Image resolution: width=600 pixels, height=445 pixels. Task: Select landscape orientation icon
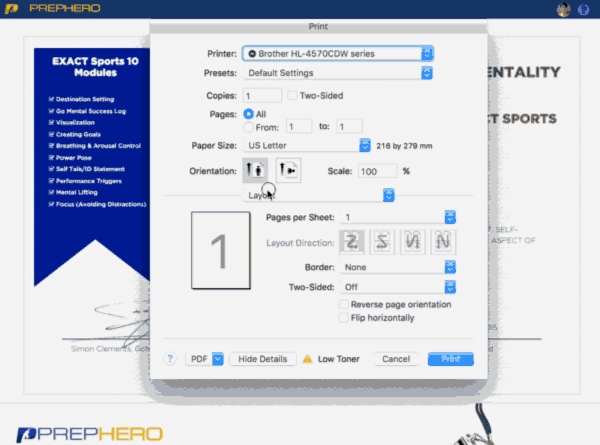pos(288,170)
